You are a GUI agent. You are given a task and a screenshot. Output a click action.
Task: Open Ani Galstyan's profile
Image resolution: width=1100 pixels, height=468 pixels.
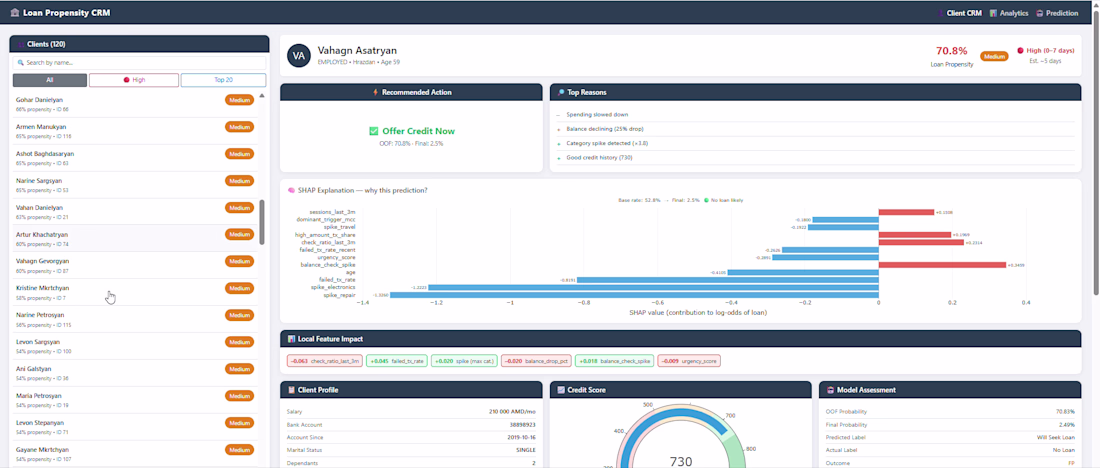135,373
